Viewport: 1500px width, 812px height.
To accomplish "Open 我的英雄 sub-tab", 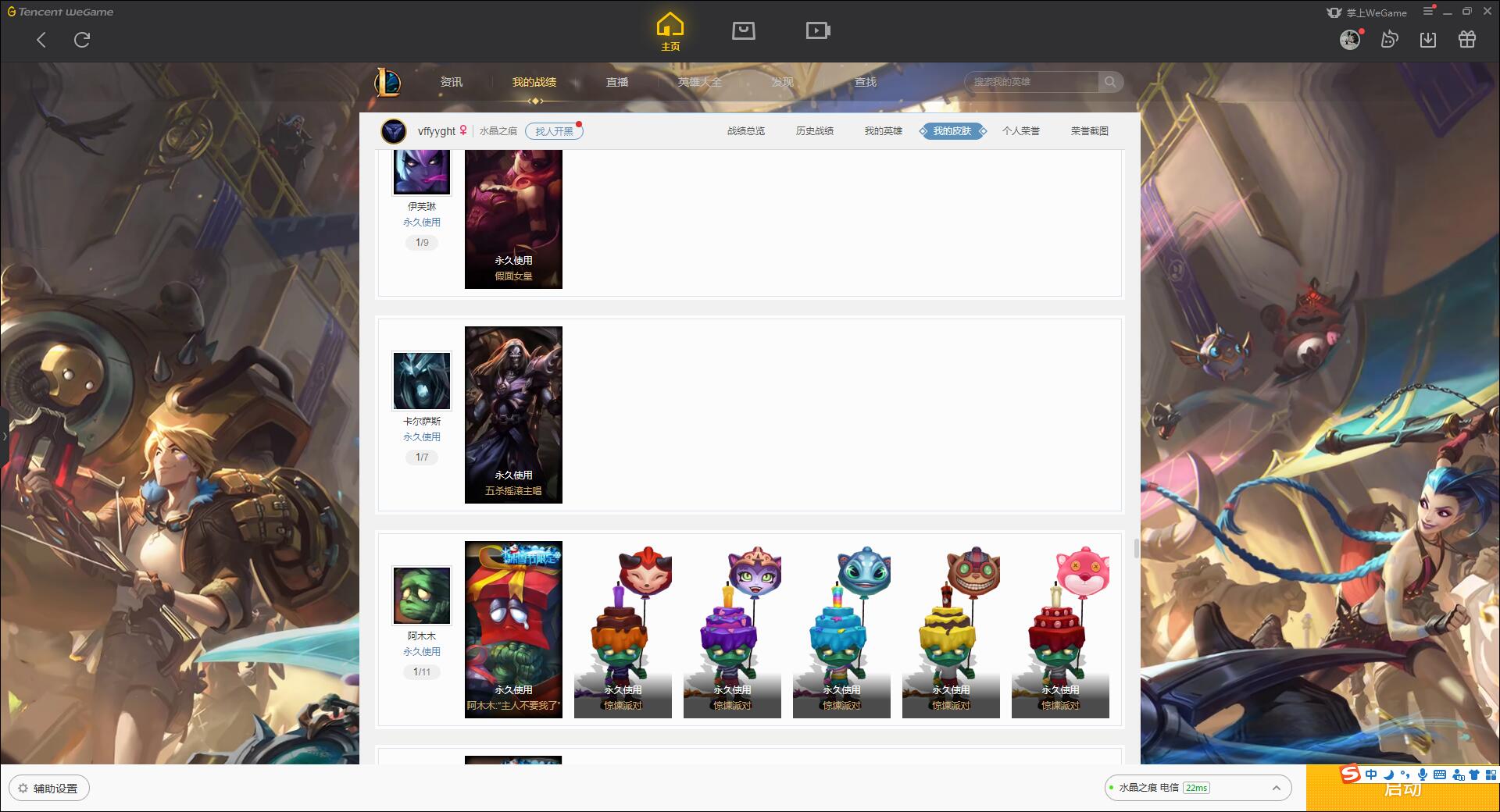I will coord(884,131).
